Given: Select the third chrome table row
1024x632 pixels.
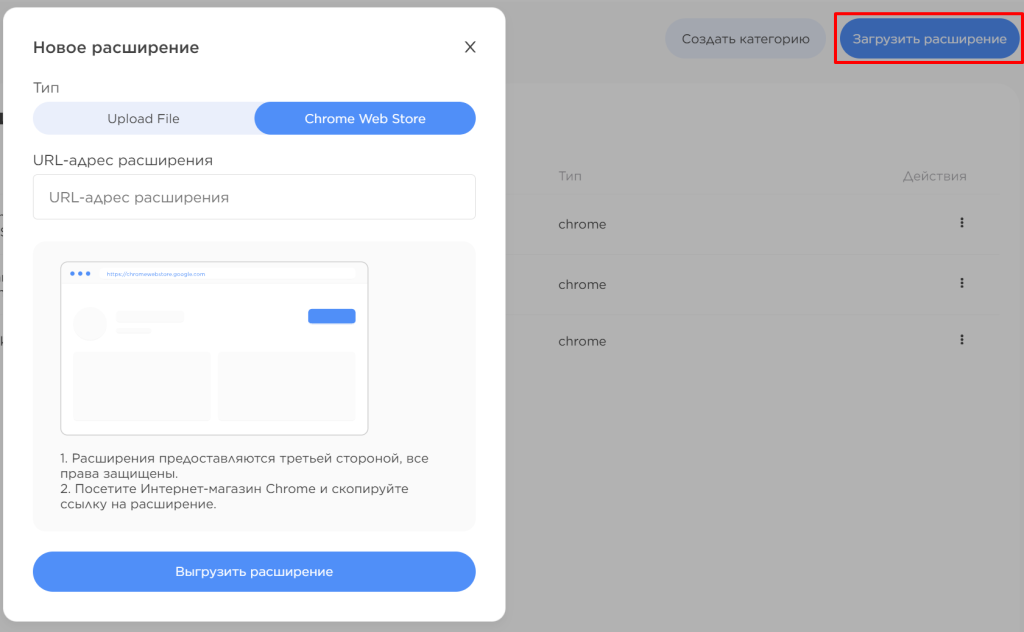Looking at the screenshot, I should pos(751,341).
